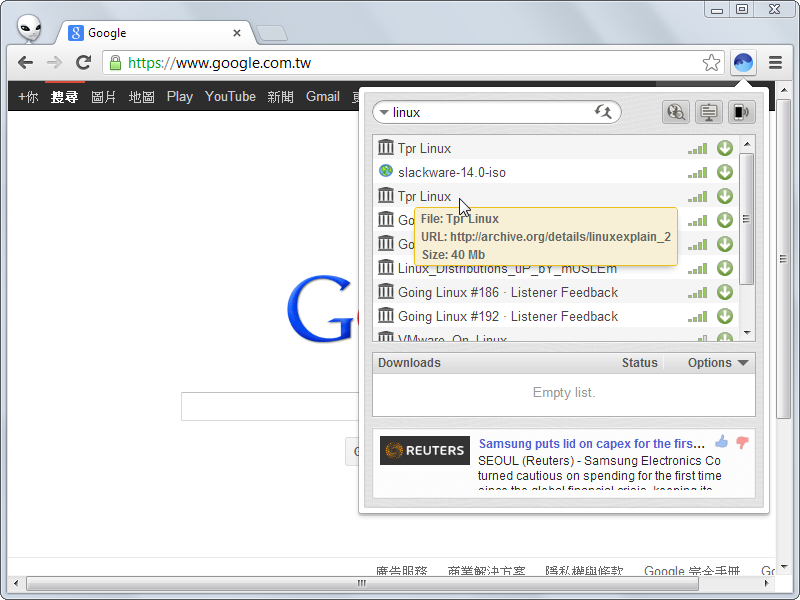Click archive icon beside Going Linux #186

coord(386,291)
